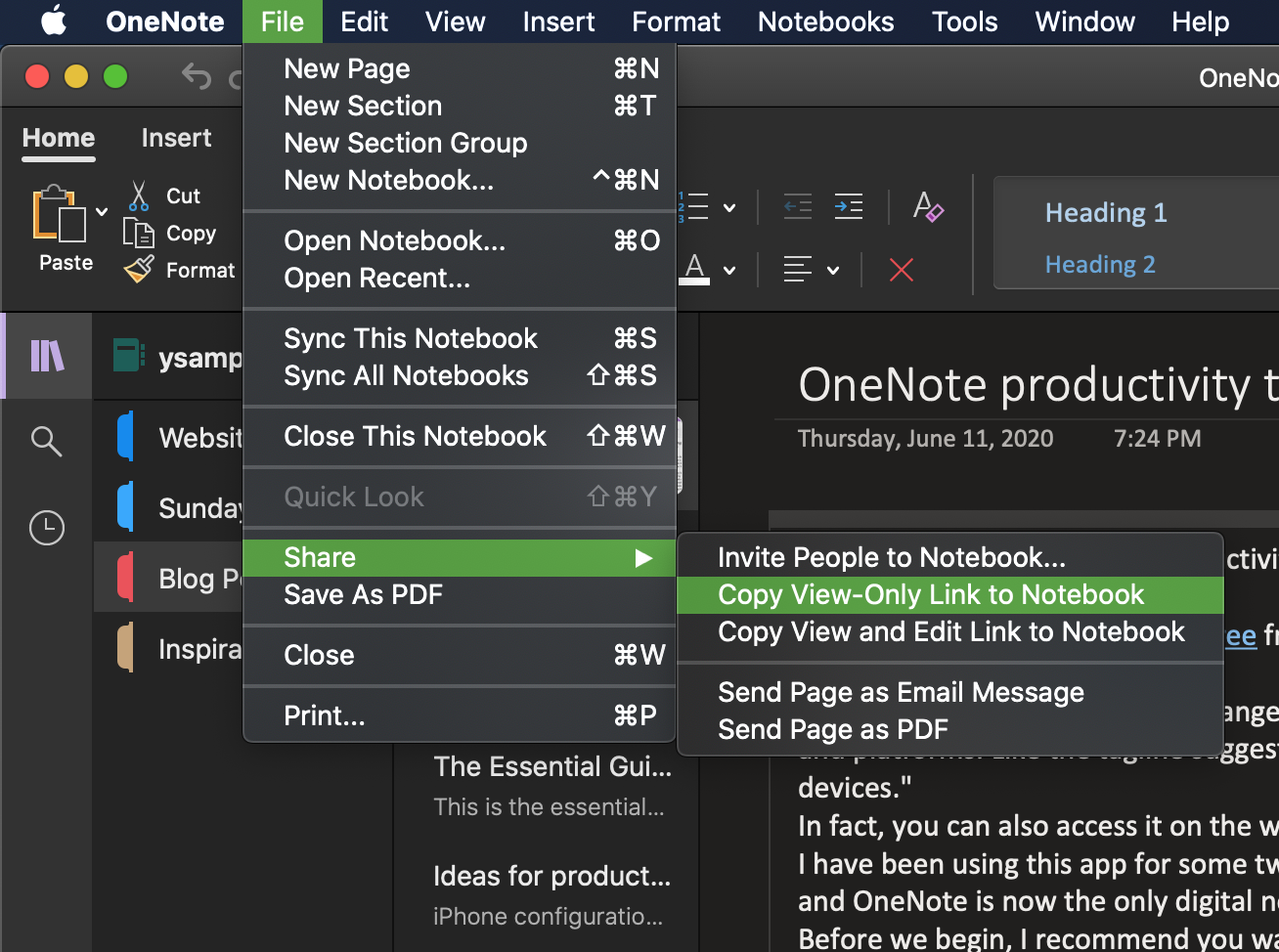Open recent notes clock icon
Image resolution: width=1279 pixels, height=952 pixels.
(x=47, y=528)
